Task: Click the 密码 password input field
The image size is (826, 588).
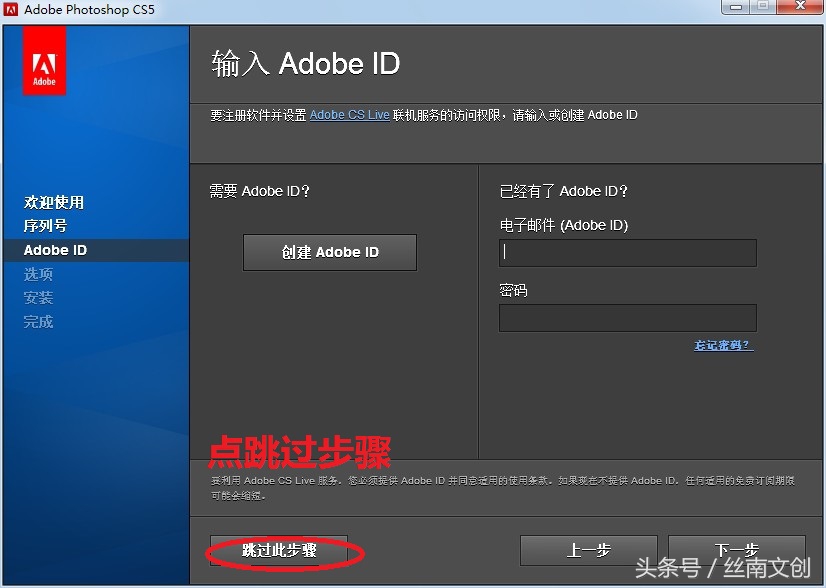Action: pyautogui.click(x=627, y=317)
